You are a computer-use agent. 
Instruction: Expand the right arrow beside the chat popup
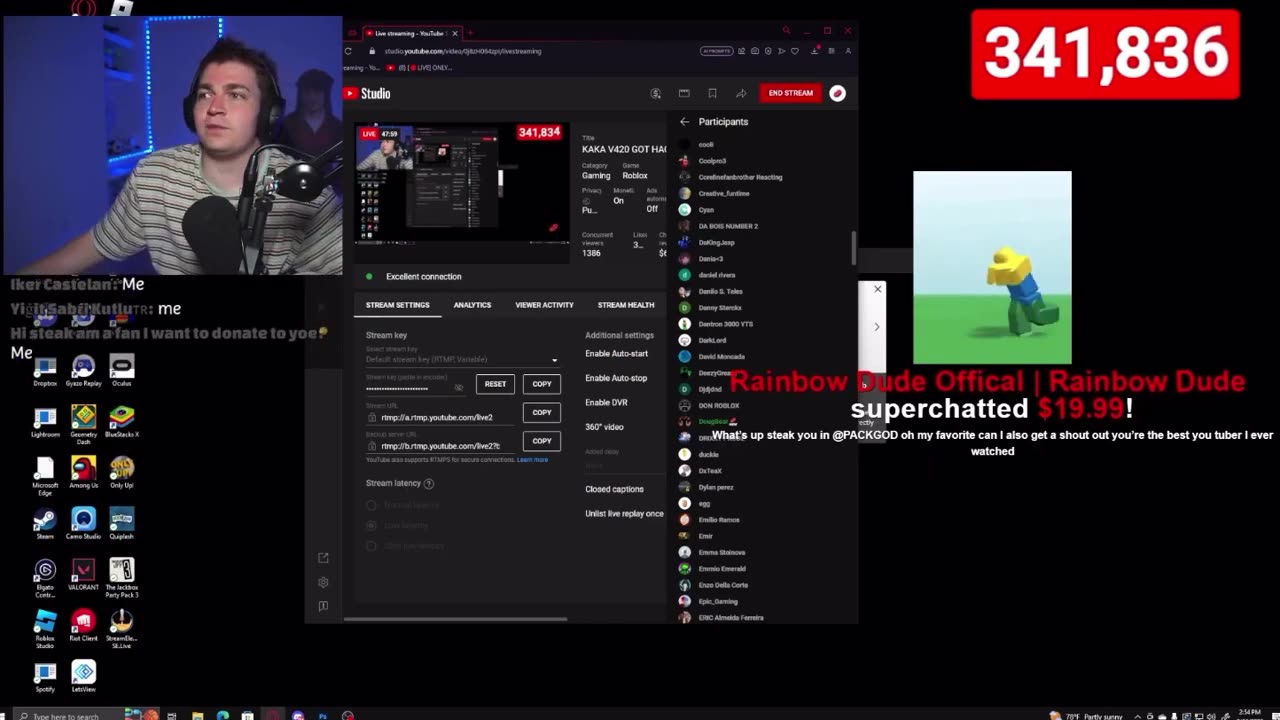877,327
